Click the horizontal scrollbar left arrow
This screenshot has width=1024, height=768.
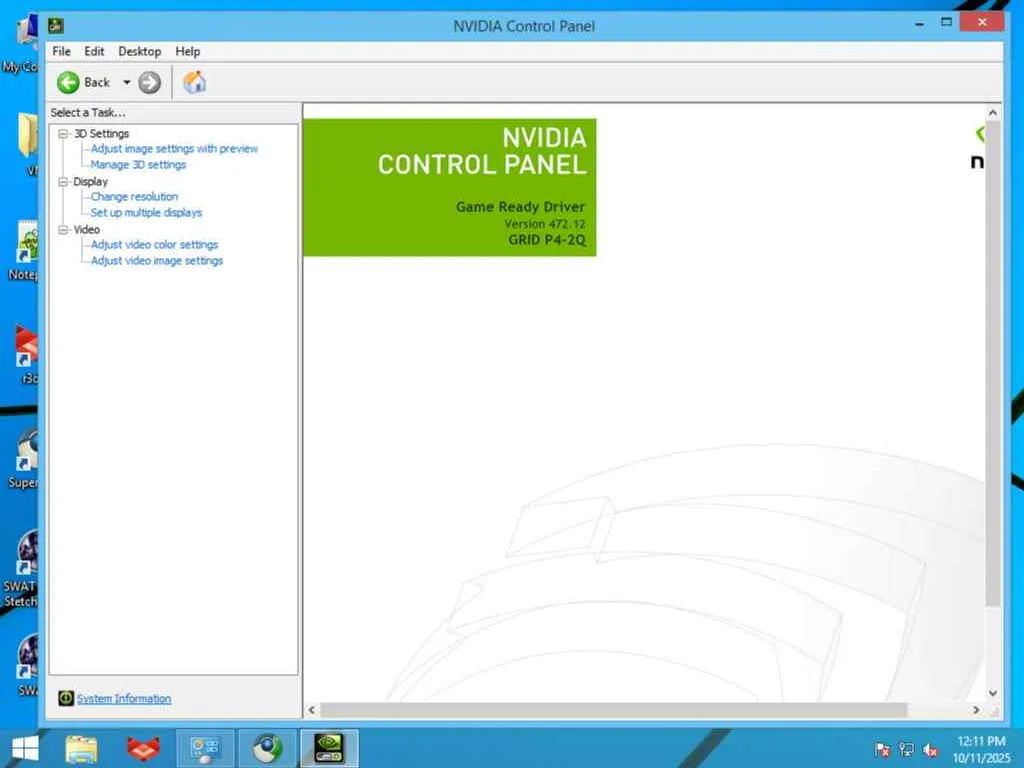(312, 710)
